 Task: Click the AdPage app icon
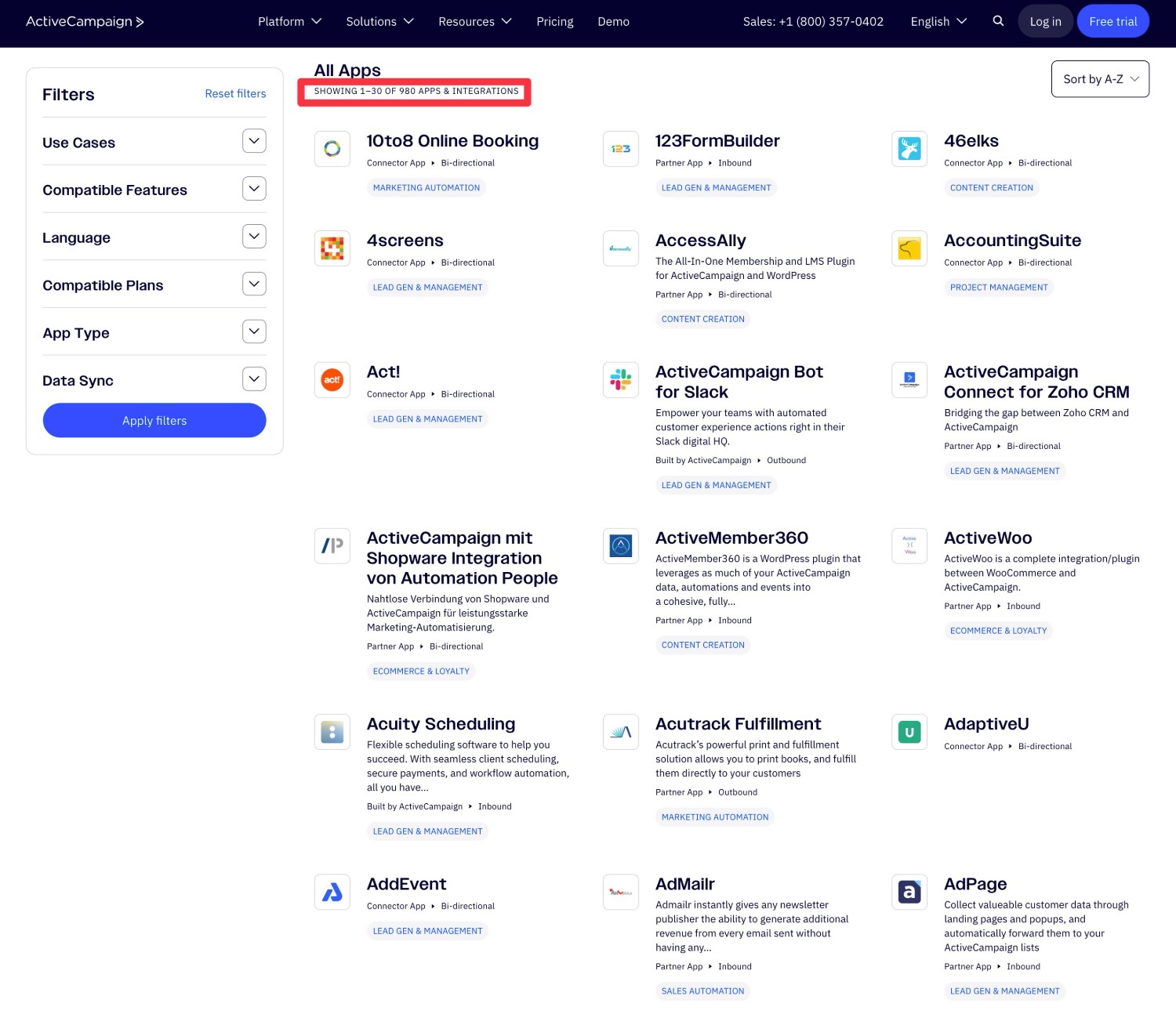pos(909,892)
